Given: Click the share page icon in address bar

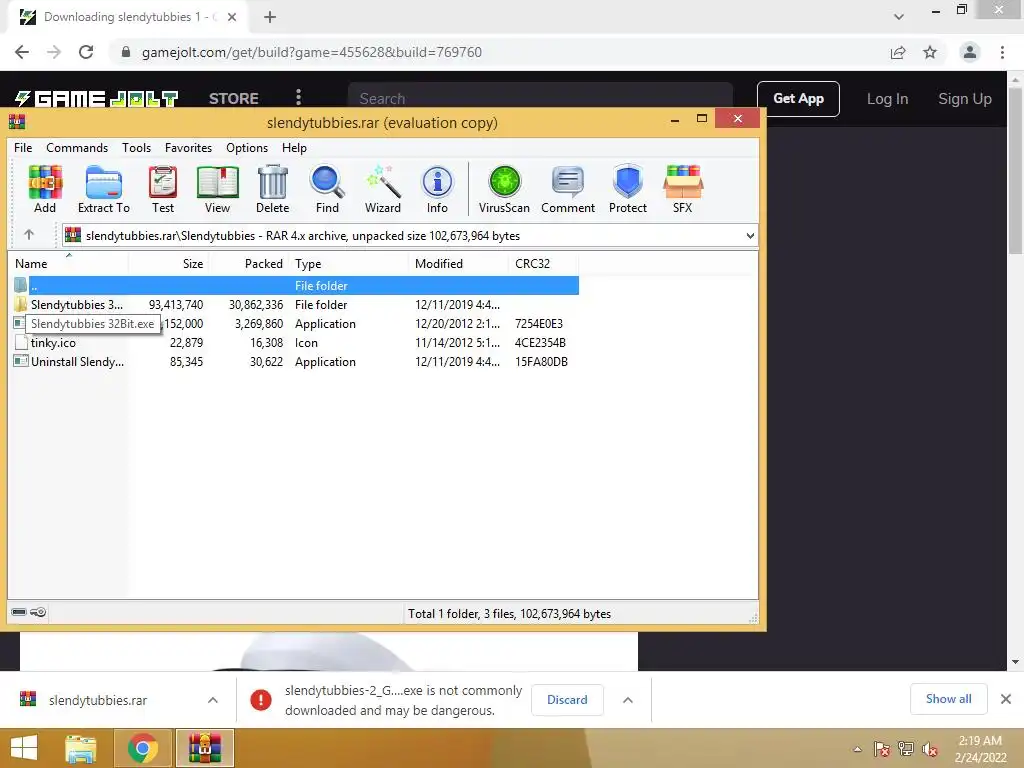Looking at the screenshot, I should 898,52.
